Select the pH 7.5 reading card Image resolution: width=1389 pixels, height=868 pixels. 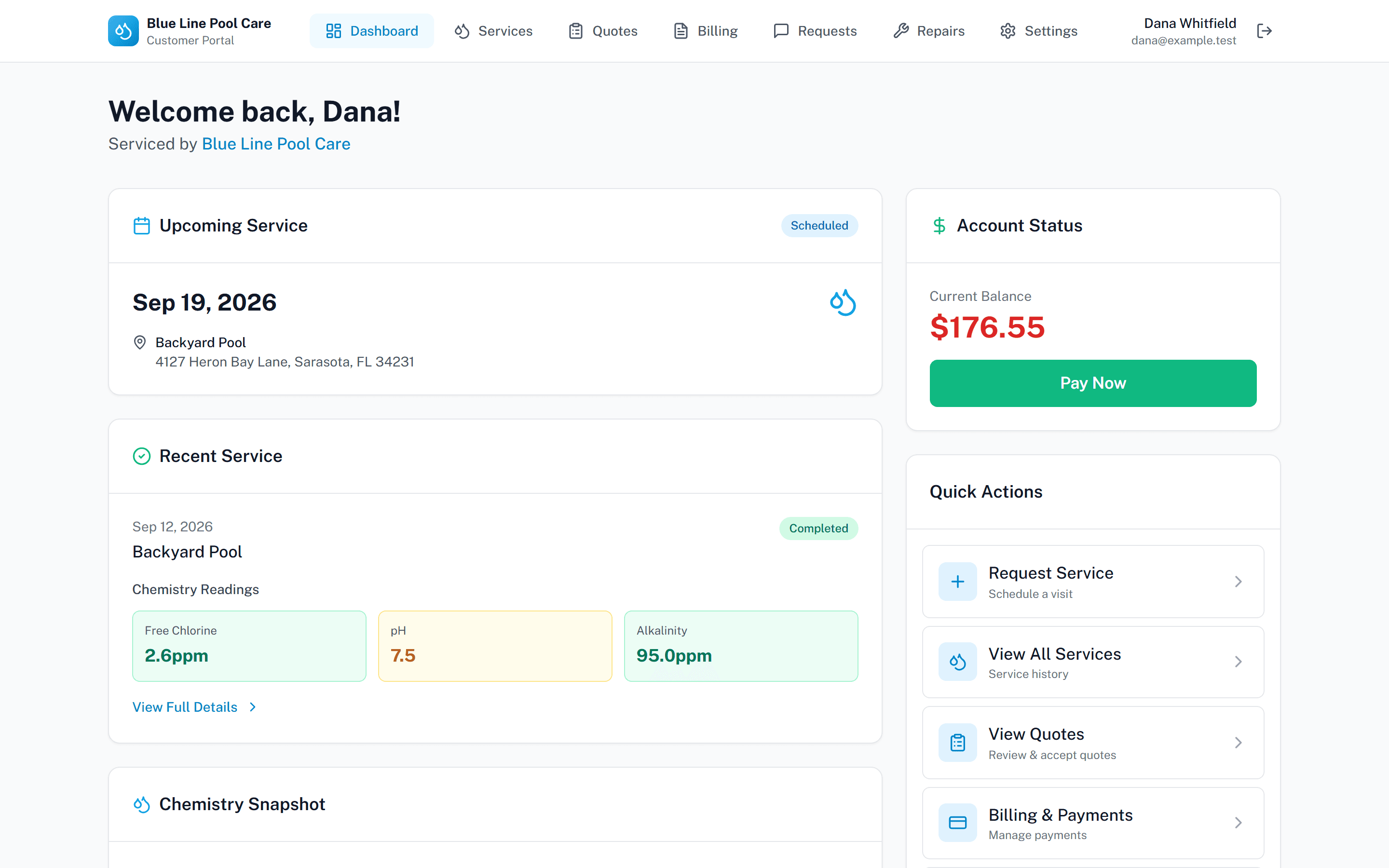(x=495, y=646)
